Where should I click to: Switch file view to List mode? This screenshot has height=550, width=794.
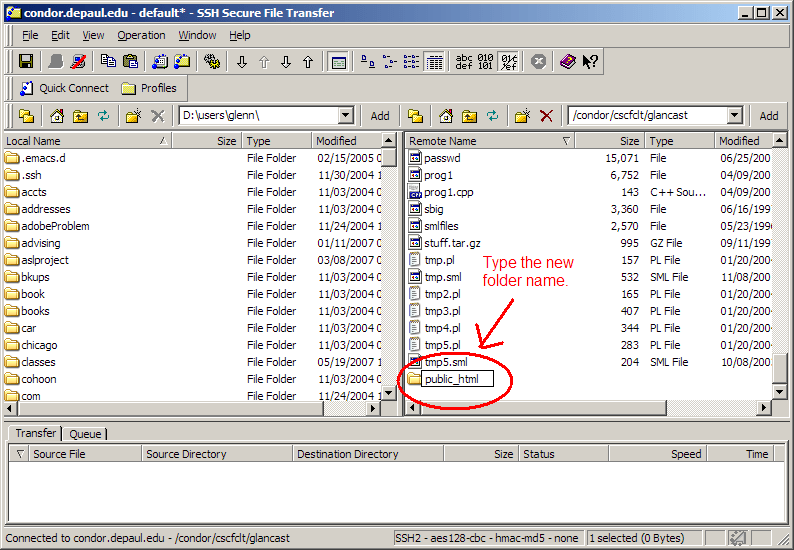pos(411,62)
